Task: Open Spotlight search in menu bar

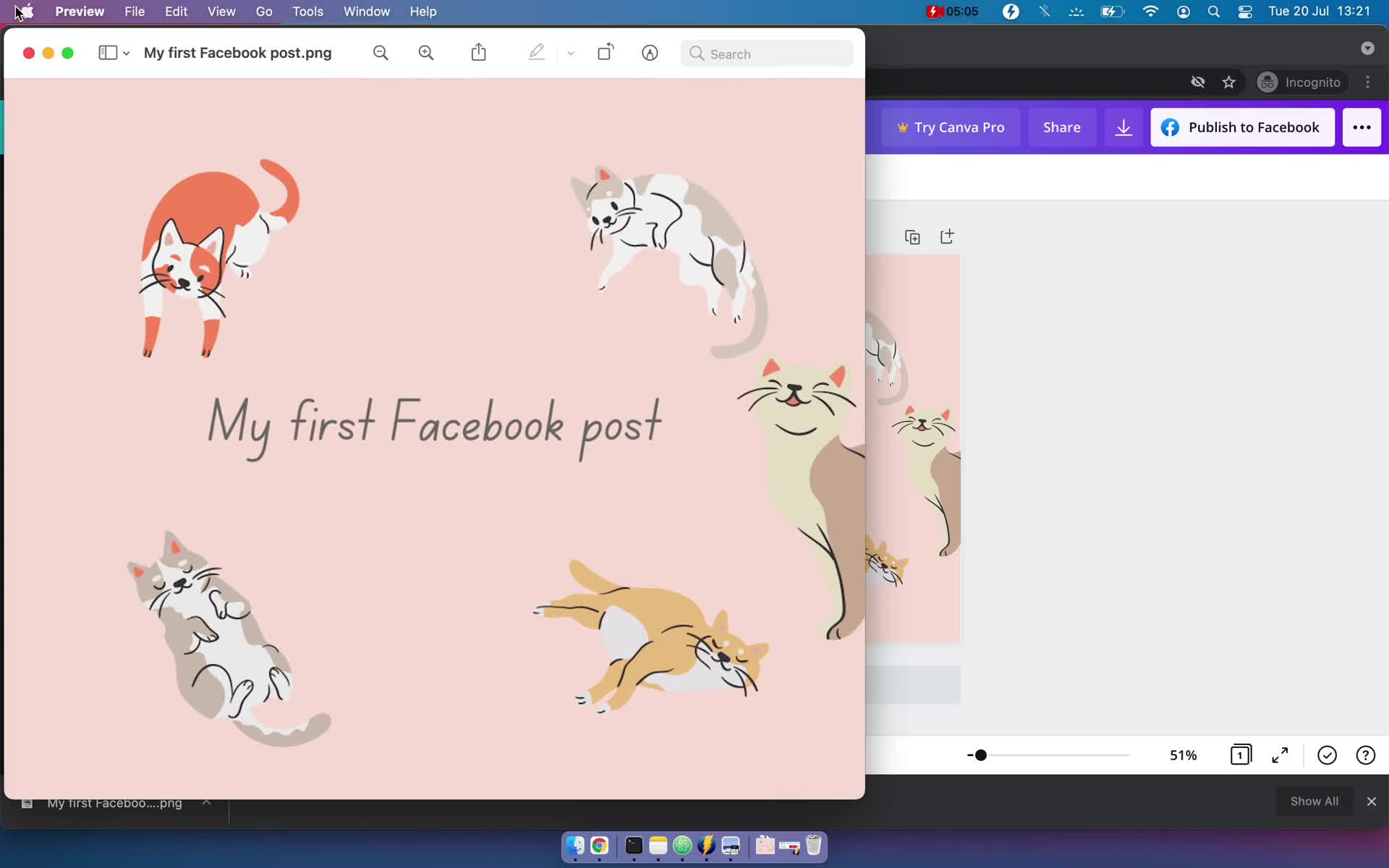Action: pyautogui.click(x=1214, y=12)
